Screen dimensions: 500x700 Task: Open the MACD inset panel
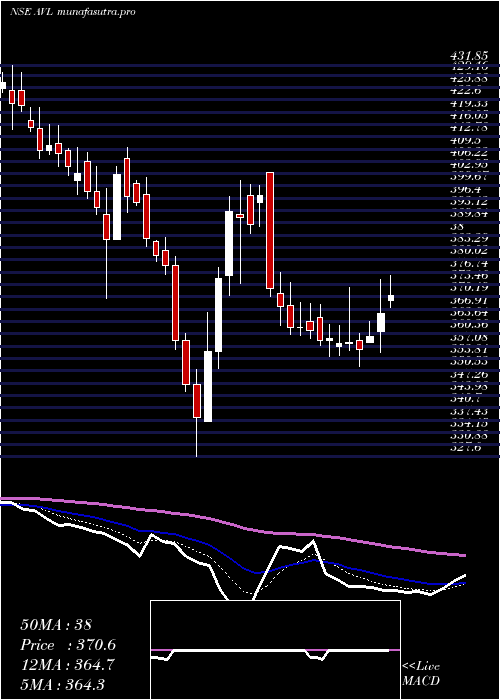(275, 650)
